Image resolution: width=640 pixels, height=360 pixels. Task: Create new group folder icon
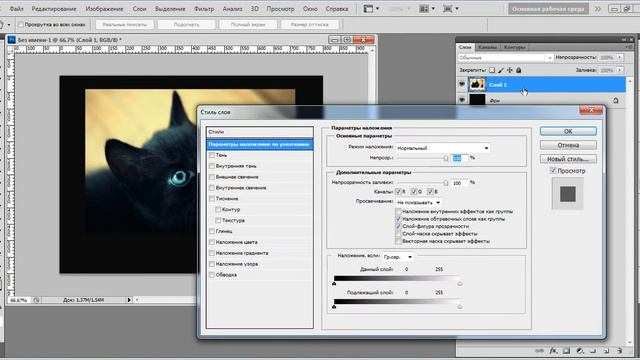(x=593, y=351)
